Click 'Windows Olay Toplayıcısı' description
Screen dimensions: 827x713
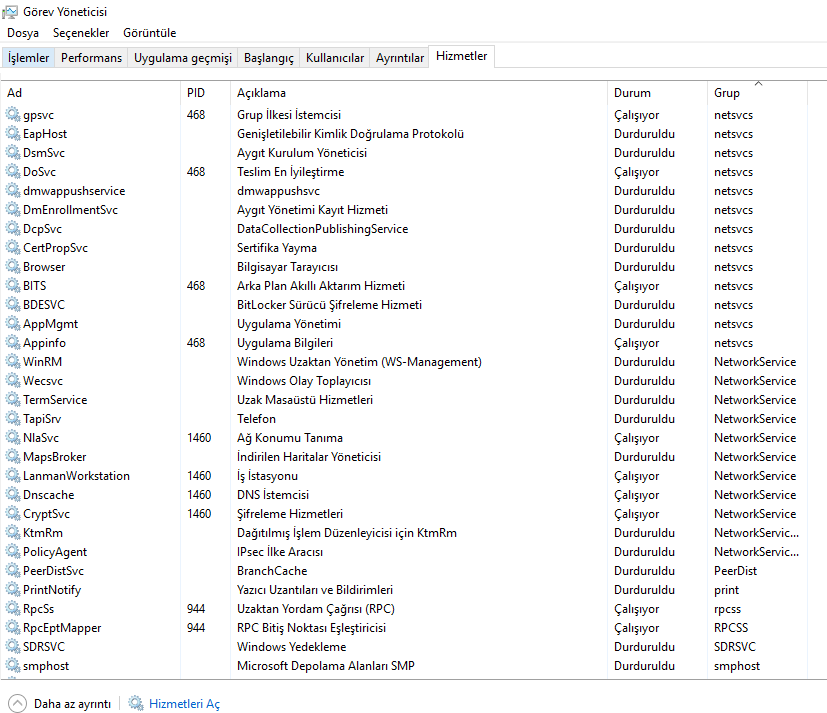304,381
